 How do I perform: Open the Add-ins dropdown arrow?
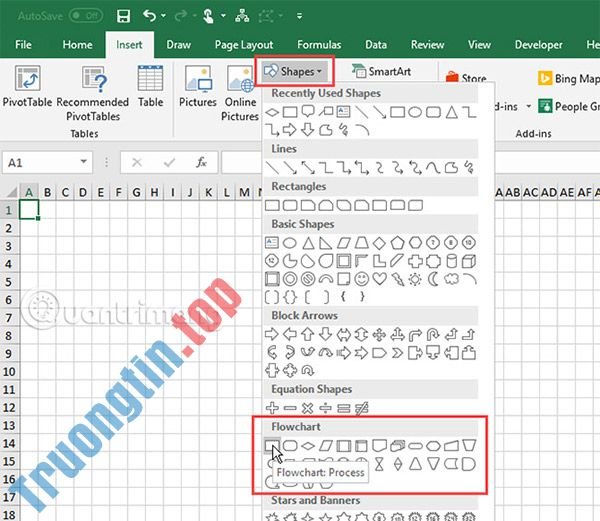(x=528, y=106)
